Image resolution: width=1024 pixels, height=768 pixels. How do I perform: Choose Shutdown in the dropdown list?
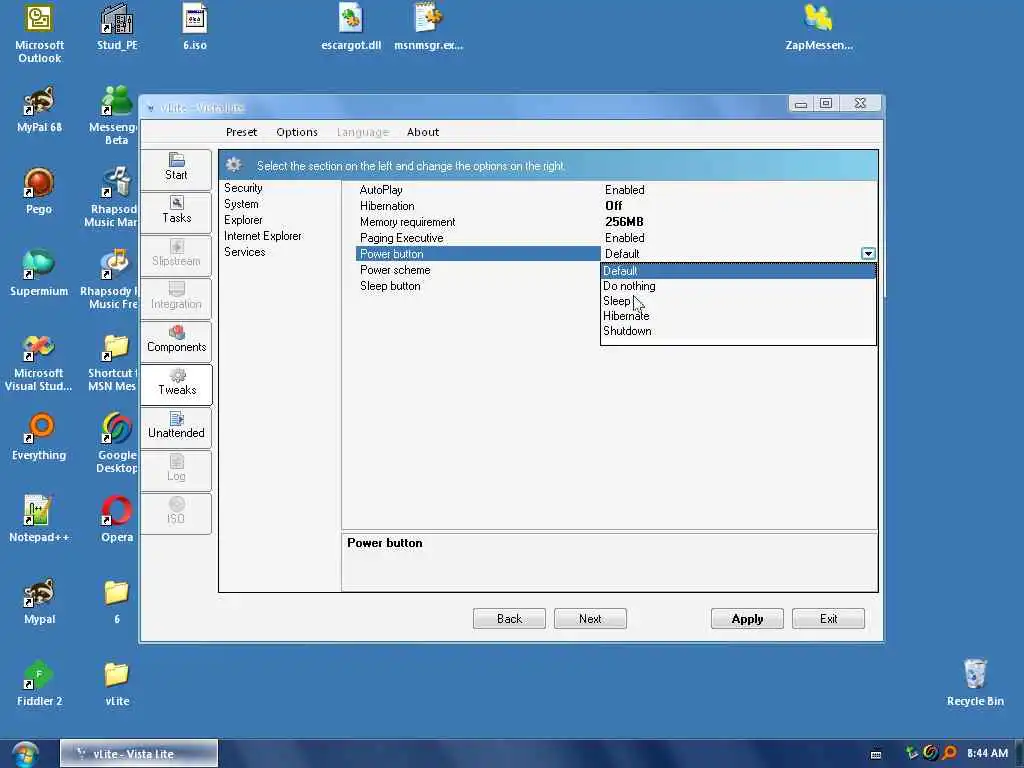click(738, 331)
